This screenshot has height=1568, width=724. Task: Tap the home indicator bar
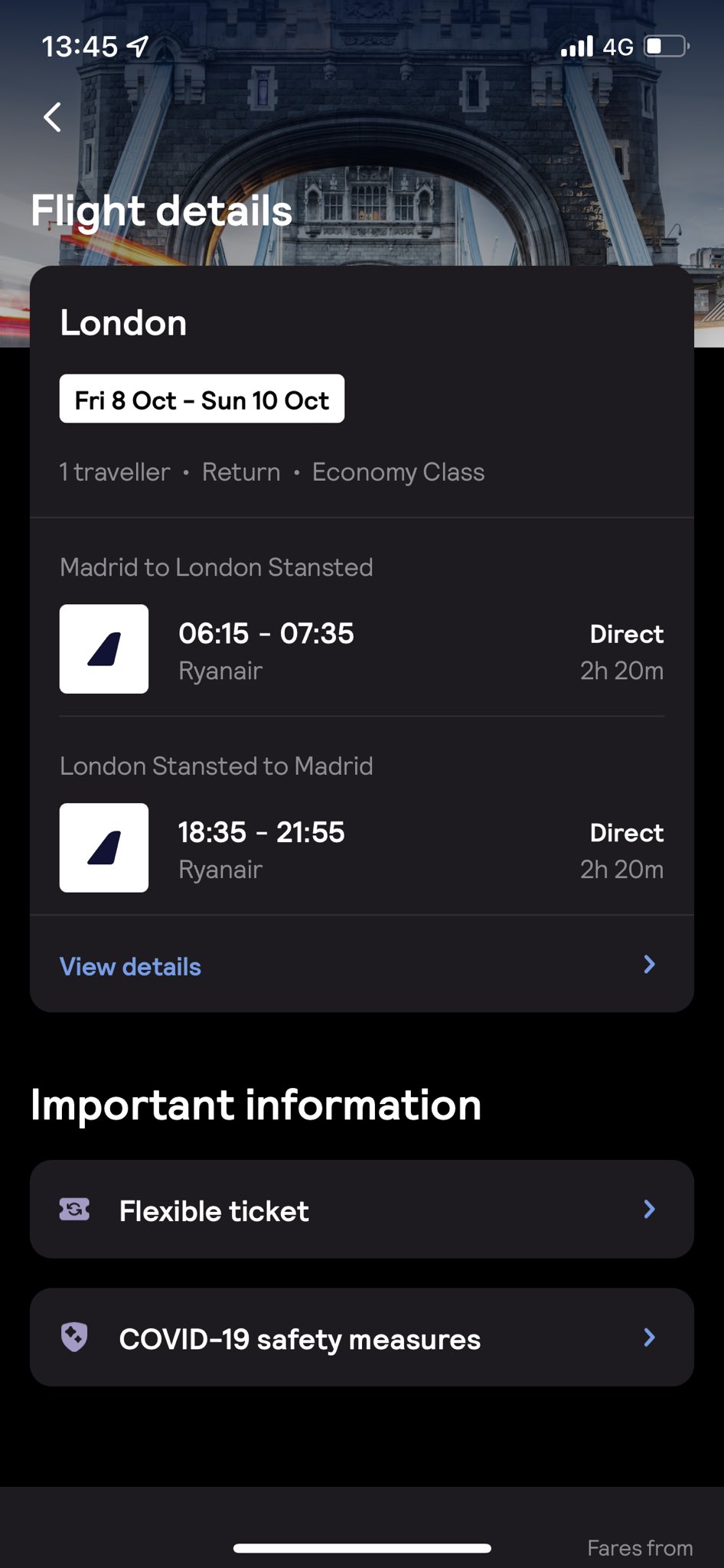point(362,1548)
